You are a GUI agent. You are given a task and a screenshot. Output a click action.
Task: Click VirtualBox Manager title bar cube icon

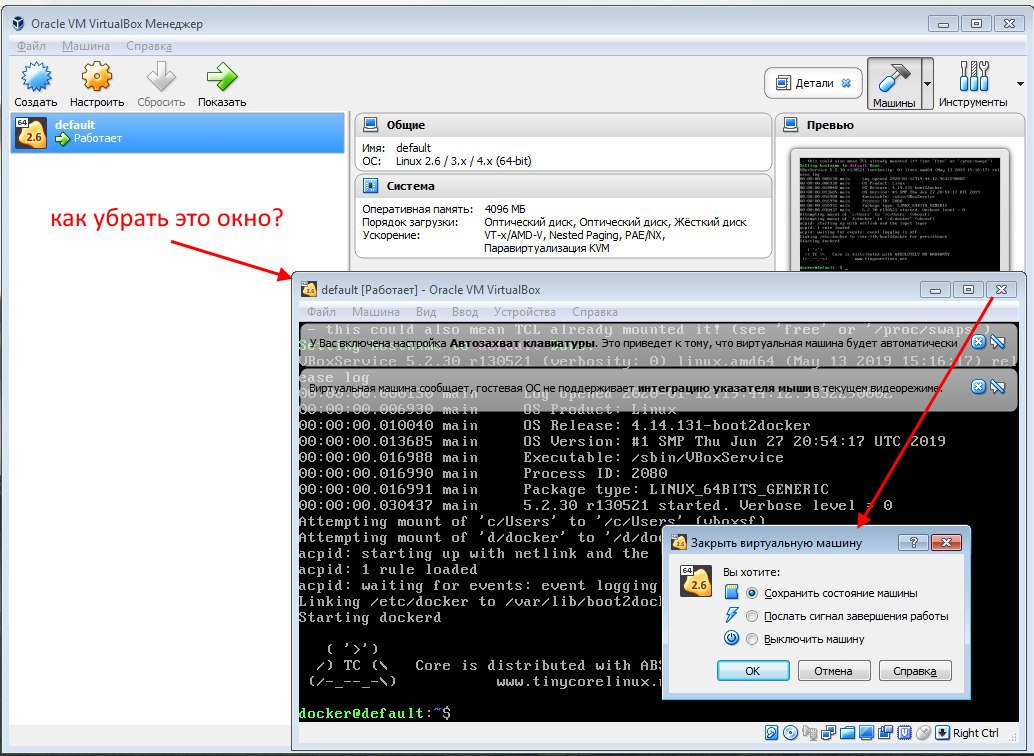[18, 24]
